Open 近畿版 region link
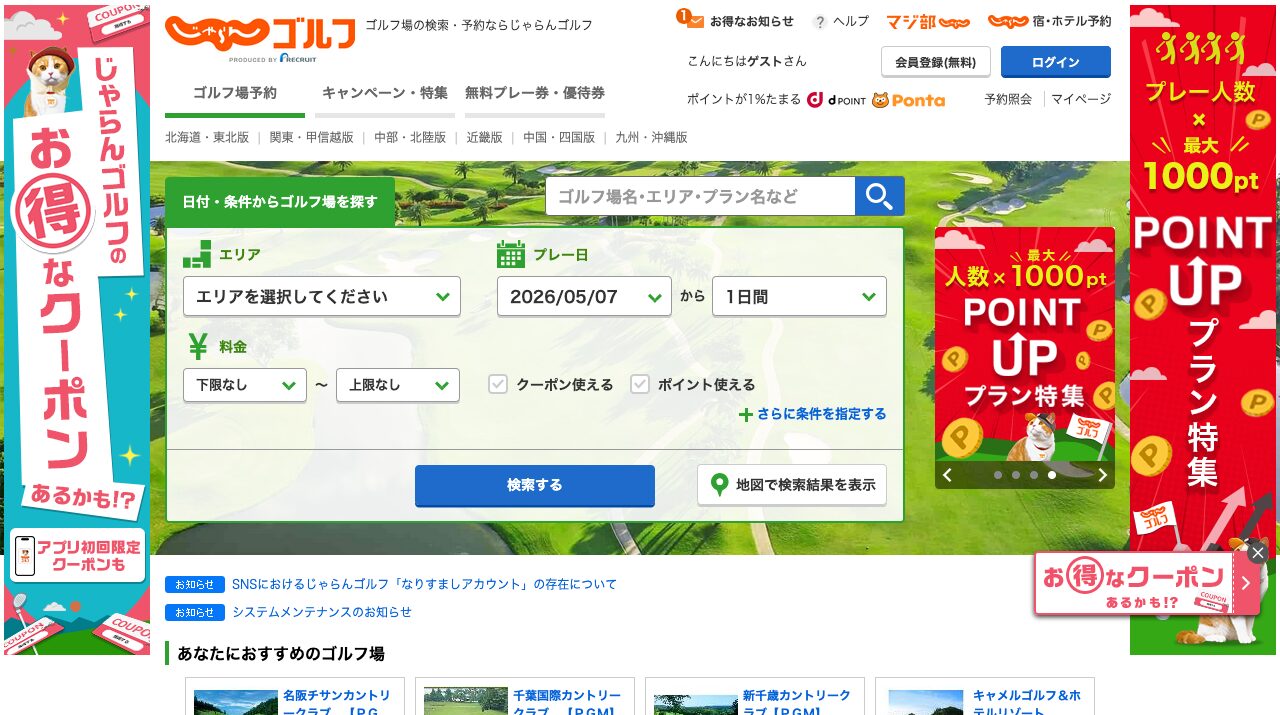 point(485,138)
